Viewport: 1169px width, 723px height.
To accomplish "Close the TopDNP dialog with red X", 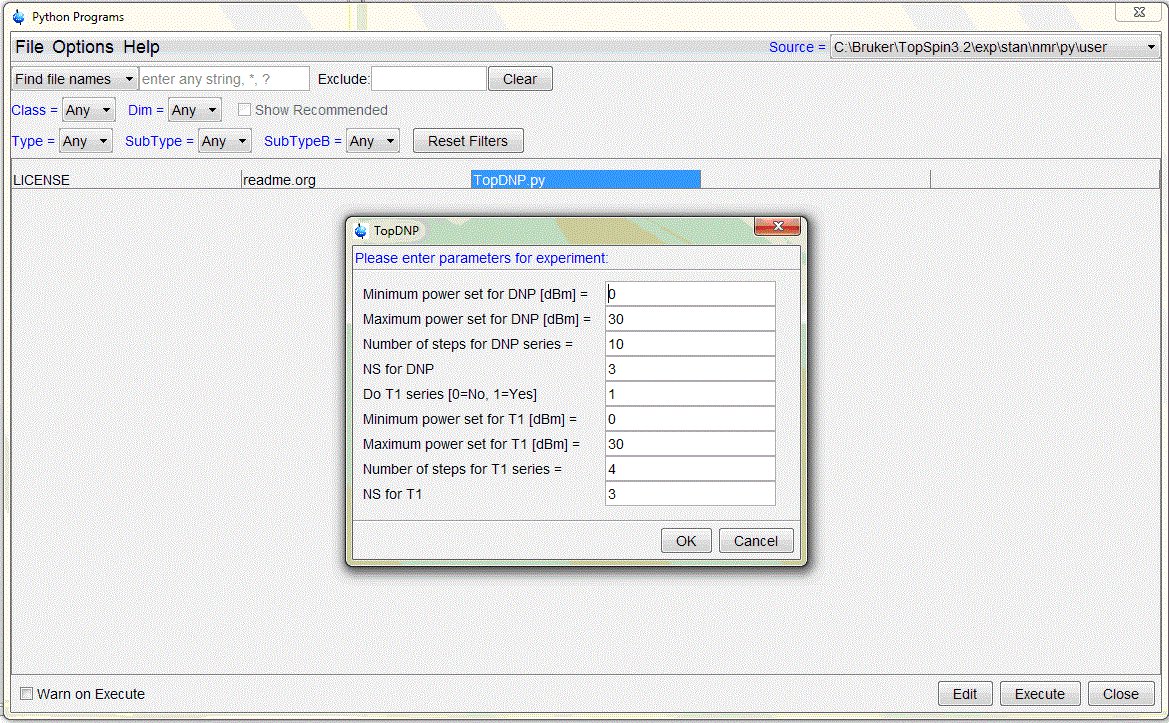I will [x=777, y=229].
